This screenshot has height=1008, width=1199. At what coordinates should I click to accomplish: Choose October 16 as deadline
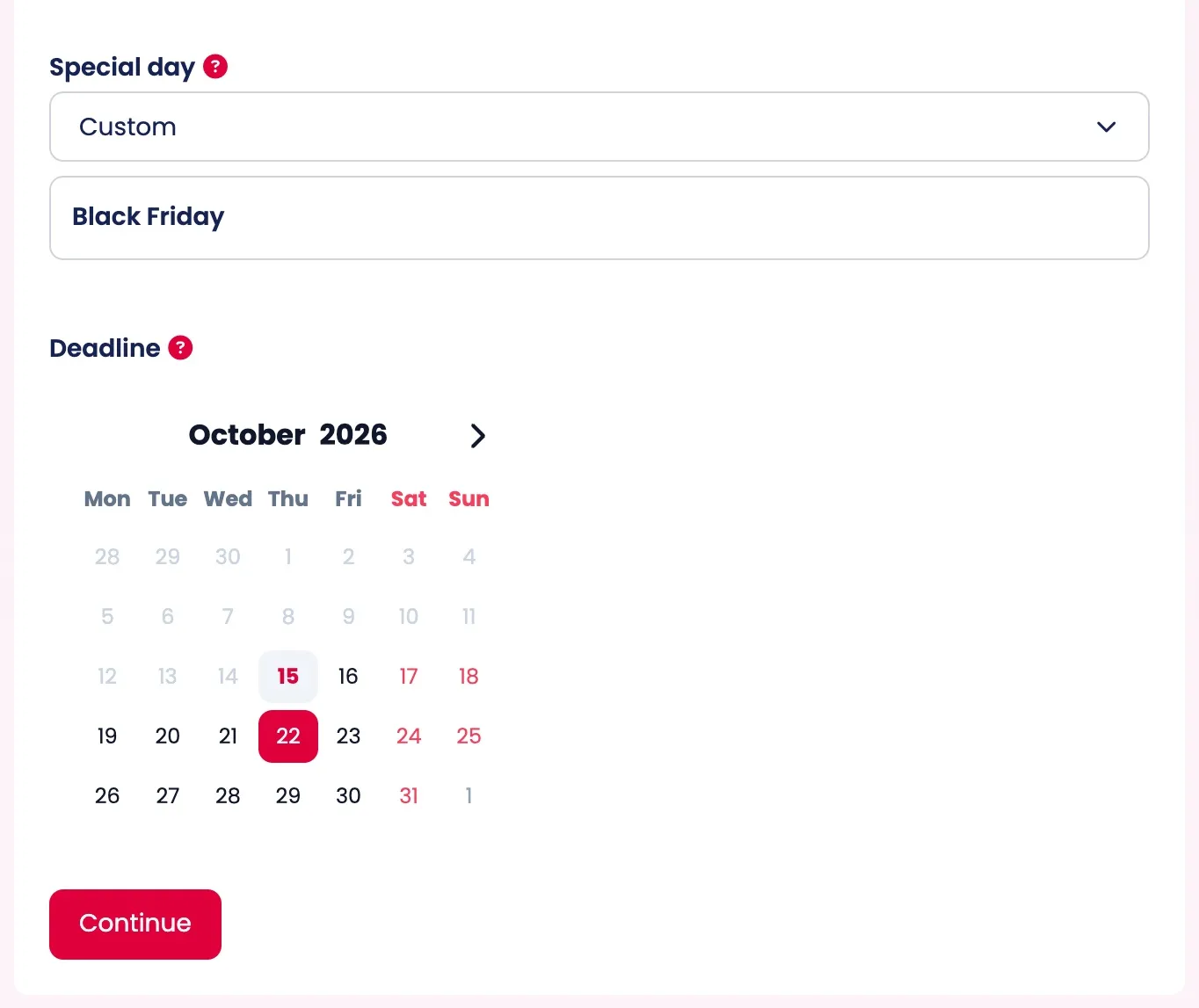348,677
